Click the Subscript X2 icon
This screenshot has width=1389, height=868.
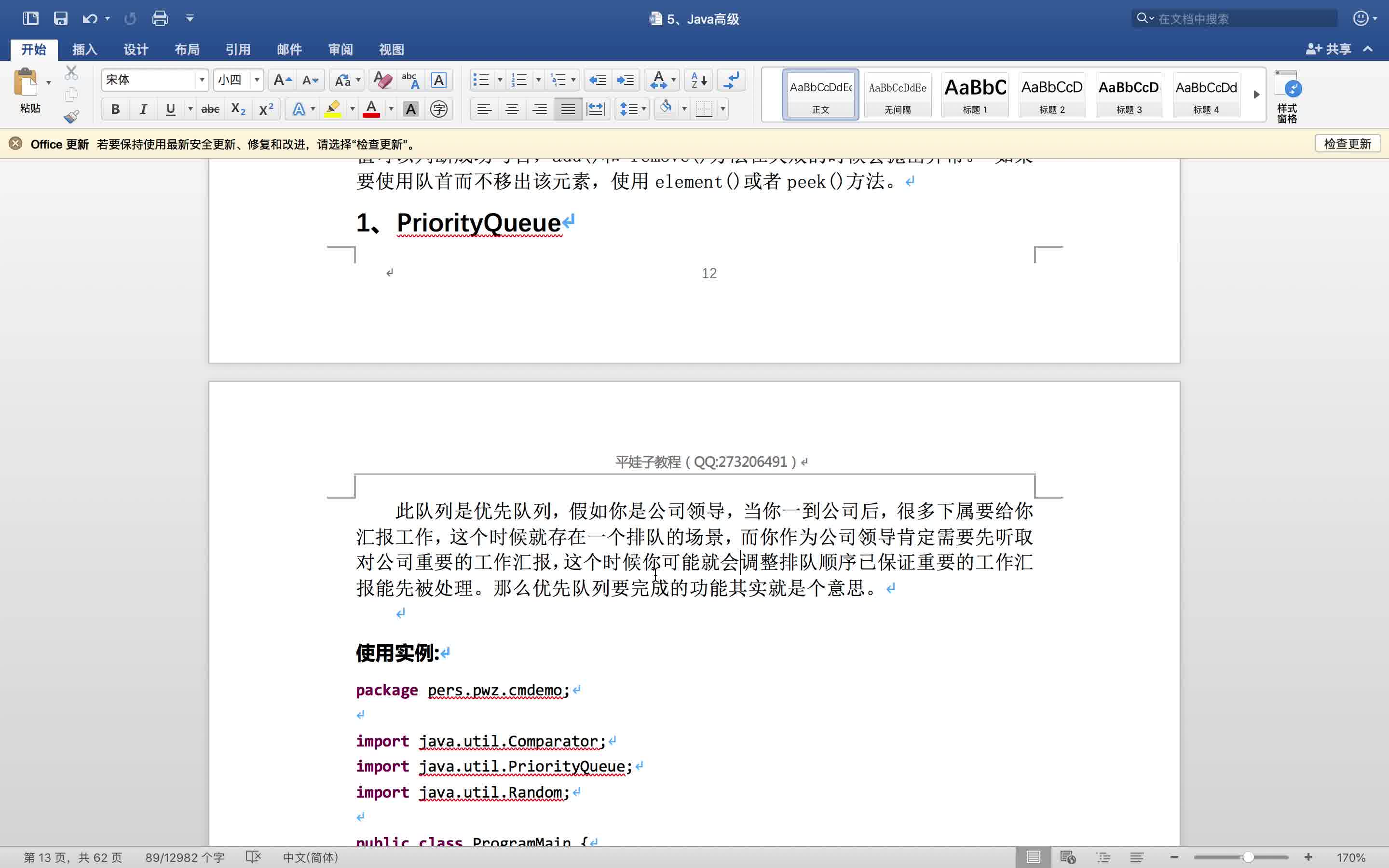[238, 109]
